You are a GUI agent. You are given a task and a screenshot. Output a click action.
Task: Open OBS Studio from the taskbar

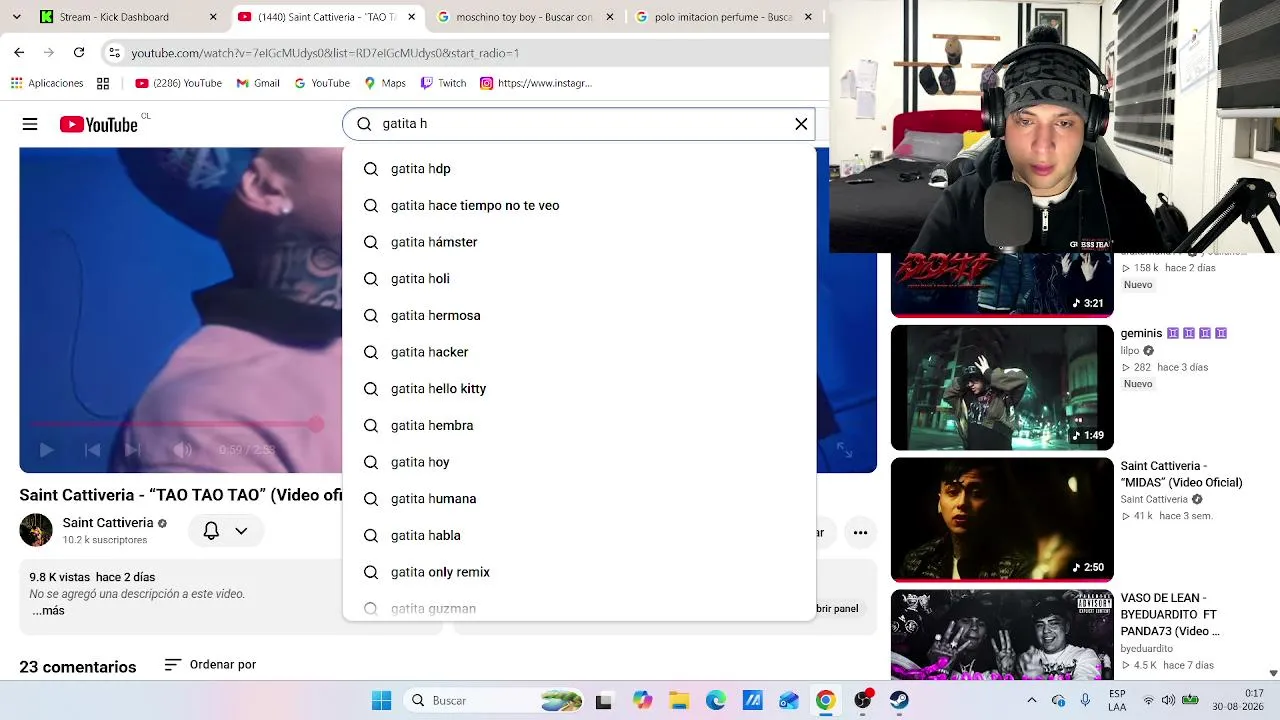862,700
